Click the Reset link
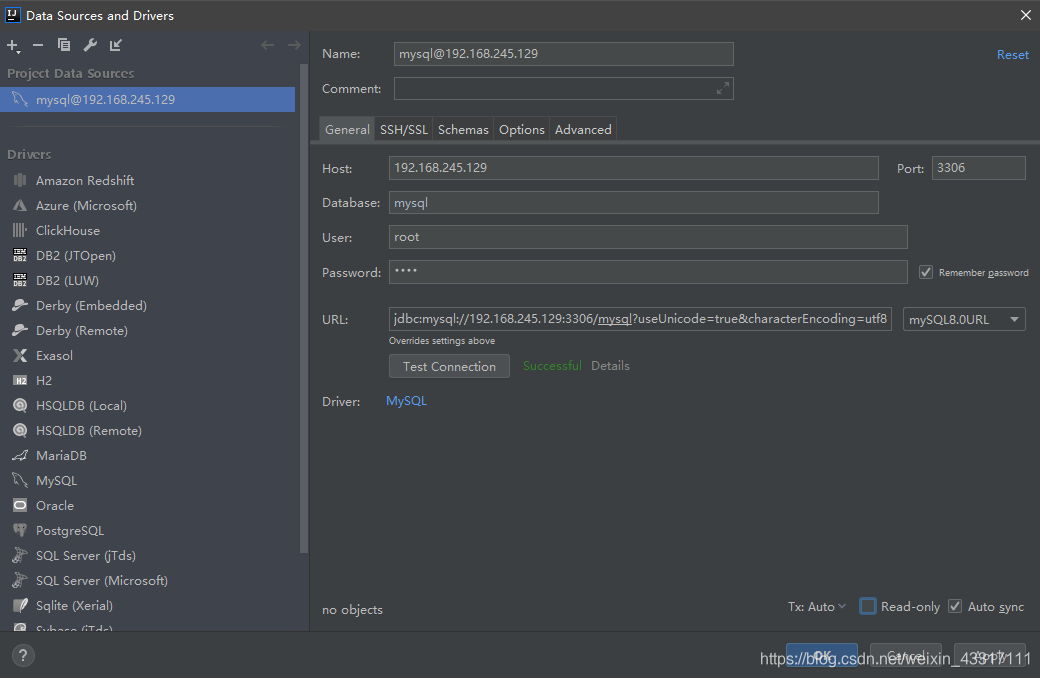 1012,55
